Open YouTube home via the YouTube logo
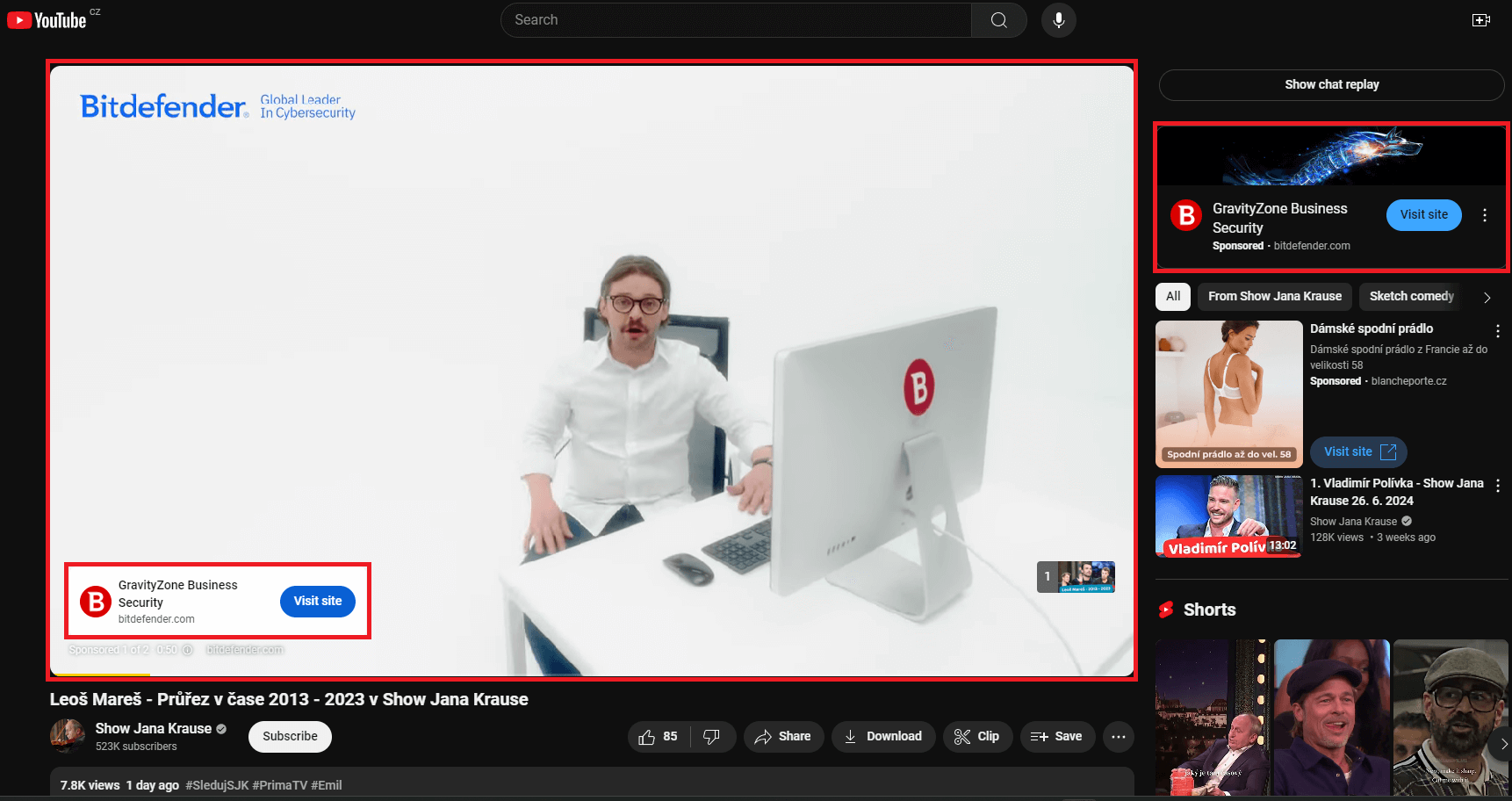This screenshot has height=801, width=1512. coord(48,19)
